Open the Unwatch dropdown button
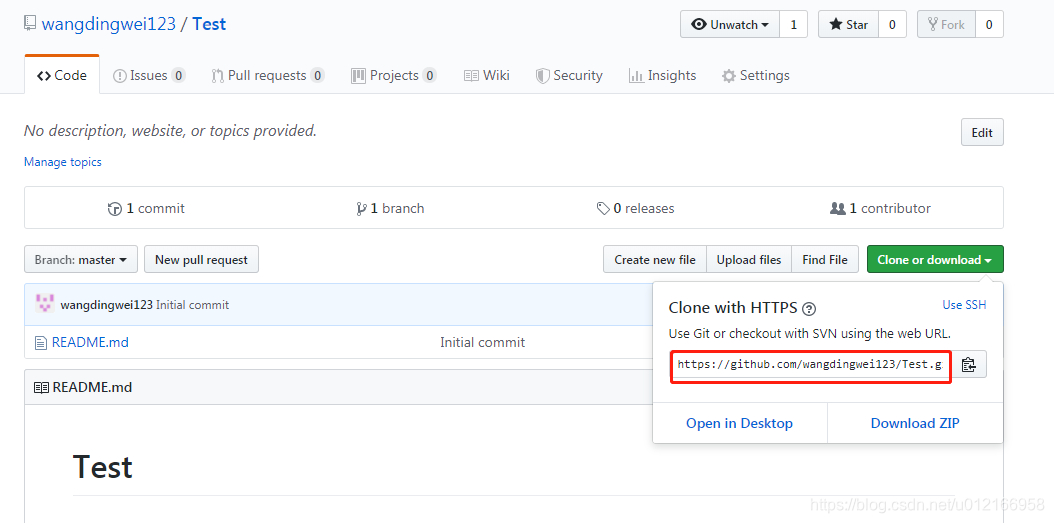The image size is (1054, 523). 730,24
